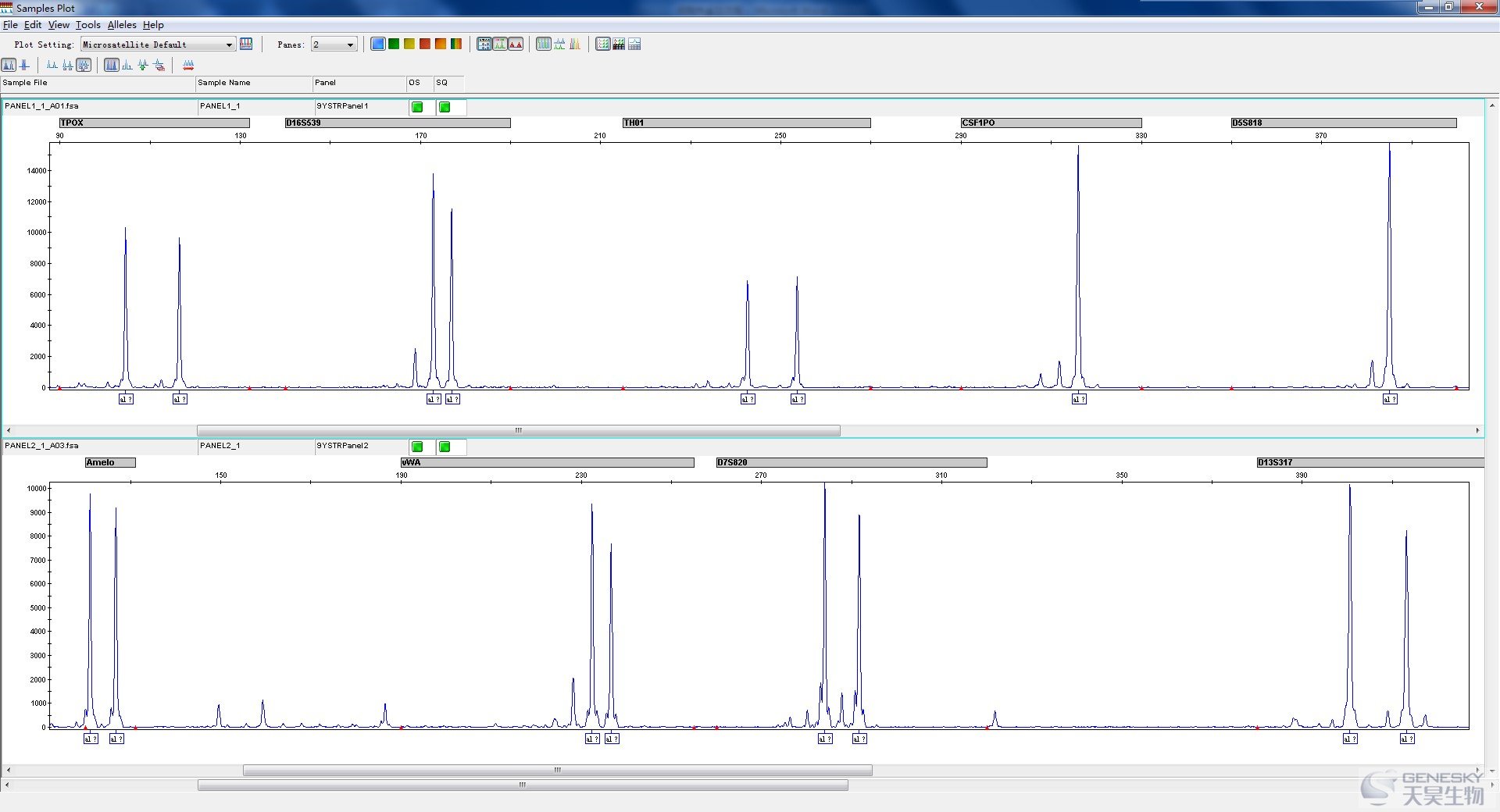Toggle the all-dyes multicolor button
1500x812 pixels.
point(456,45)
